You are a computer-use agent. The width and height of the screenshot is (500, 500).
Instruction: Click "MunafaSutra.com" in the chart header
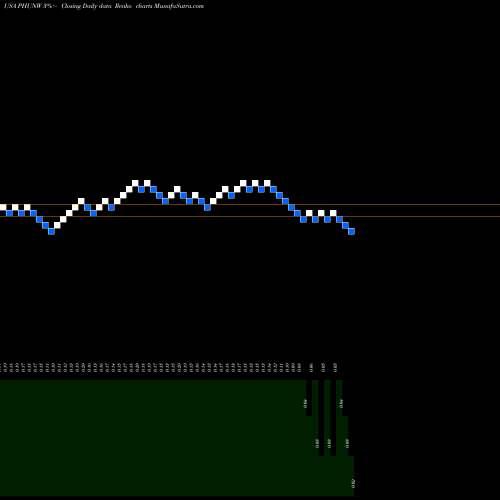(179, 6)
